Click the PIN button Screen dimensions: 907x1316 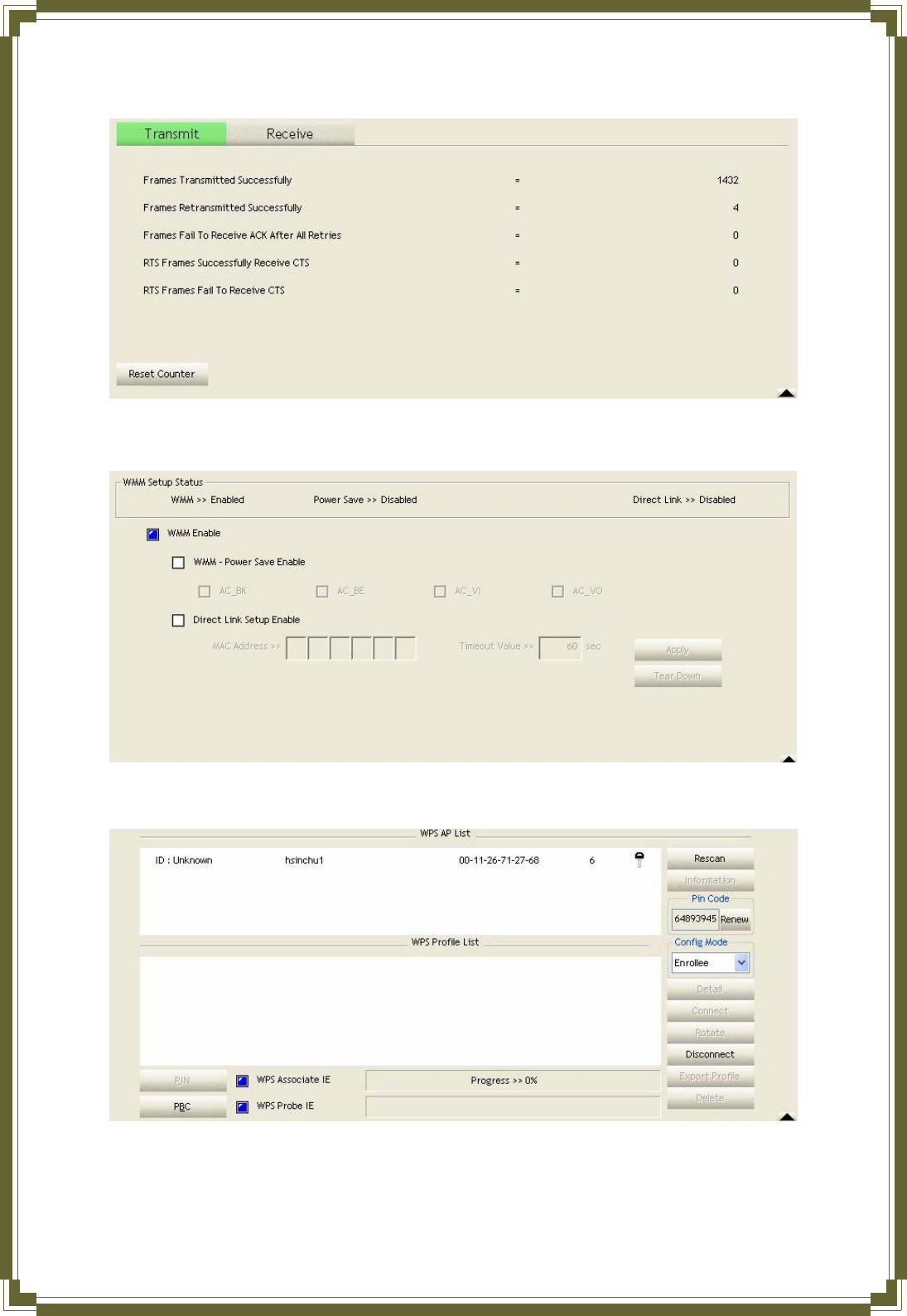182,1081
